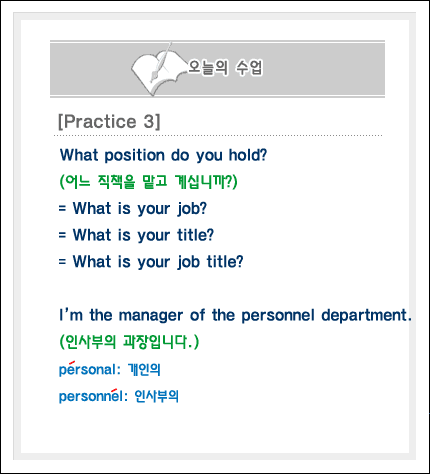This screenshot has height=474, width=430.
Task: Click the 오늘의 수업 header title
Action: 225,67
